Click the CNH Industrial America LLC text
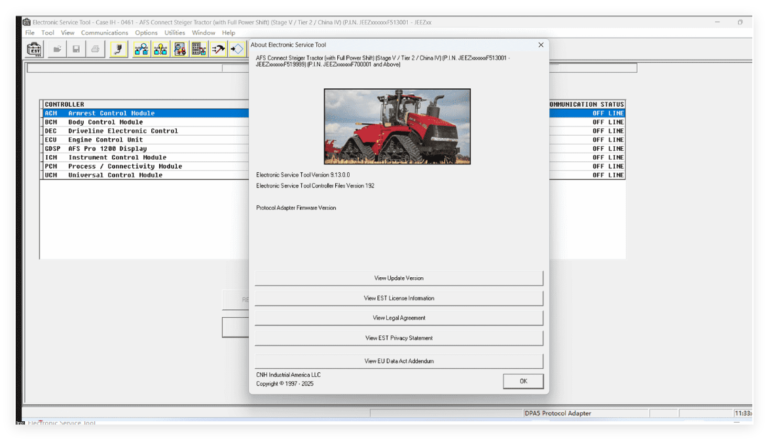 (x=288, y=375)
